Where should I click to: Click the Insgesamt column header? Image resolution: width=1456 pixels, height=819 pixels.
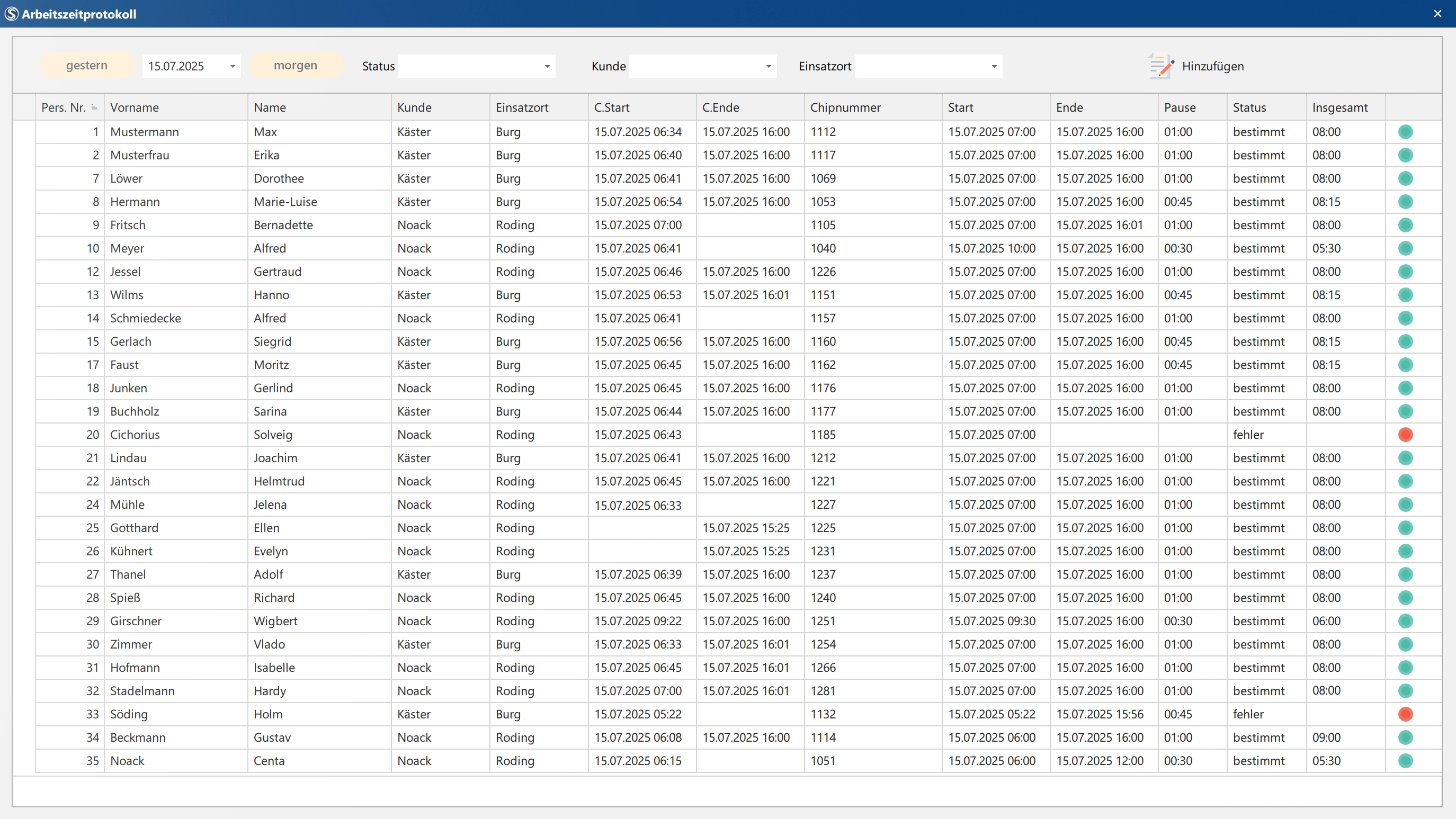(1339, 107)
